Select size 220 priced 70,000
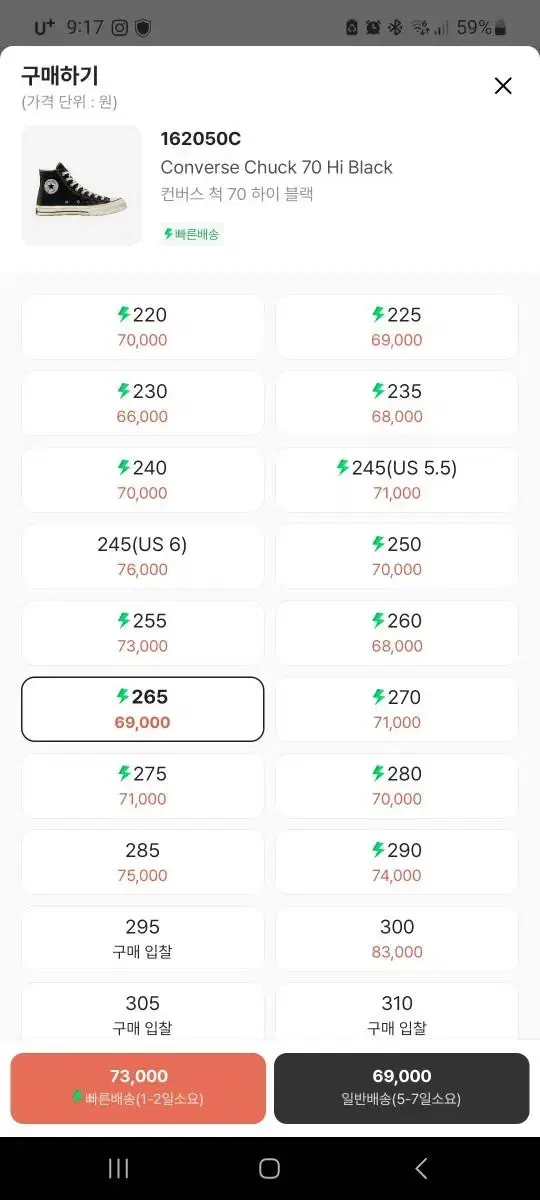This screenshot has height=1200, width=540. [143, 327]
